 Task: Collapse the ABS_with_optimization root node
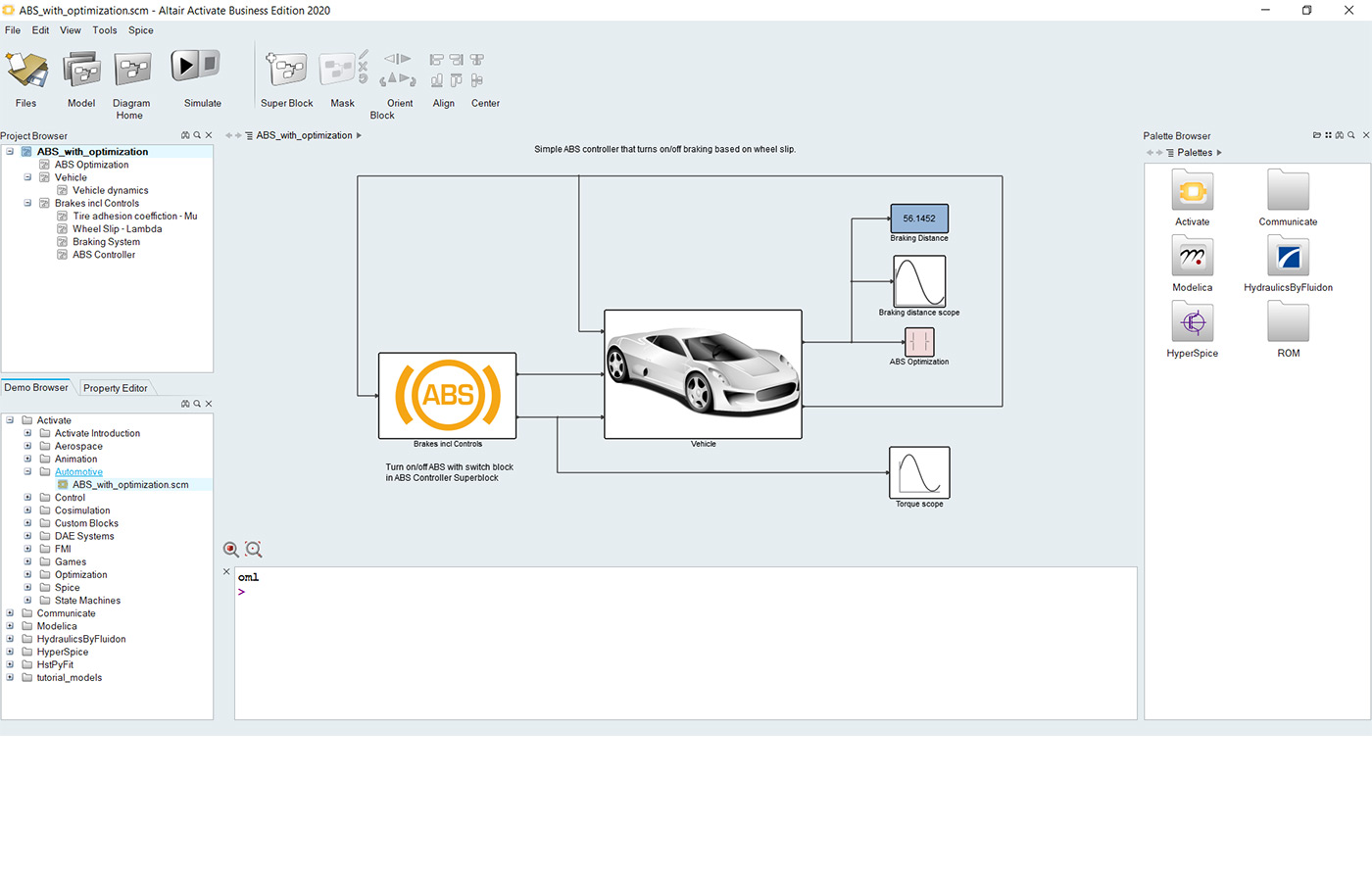pos(10,152)
